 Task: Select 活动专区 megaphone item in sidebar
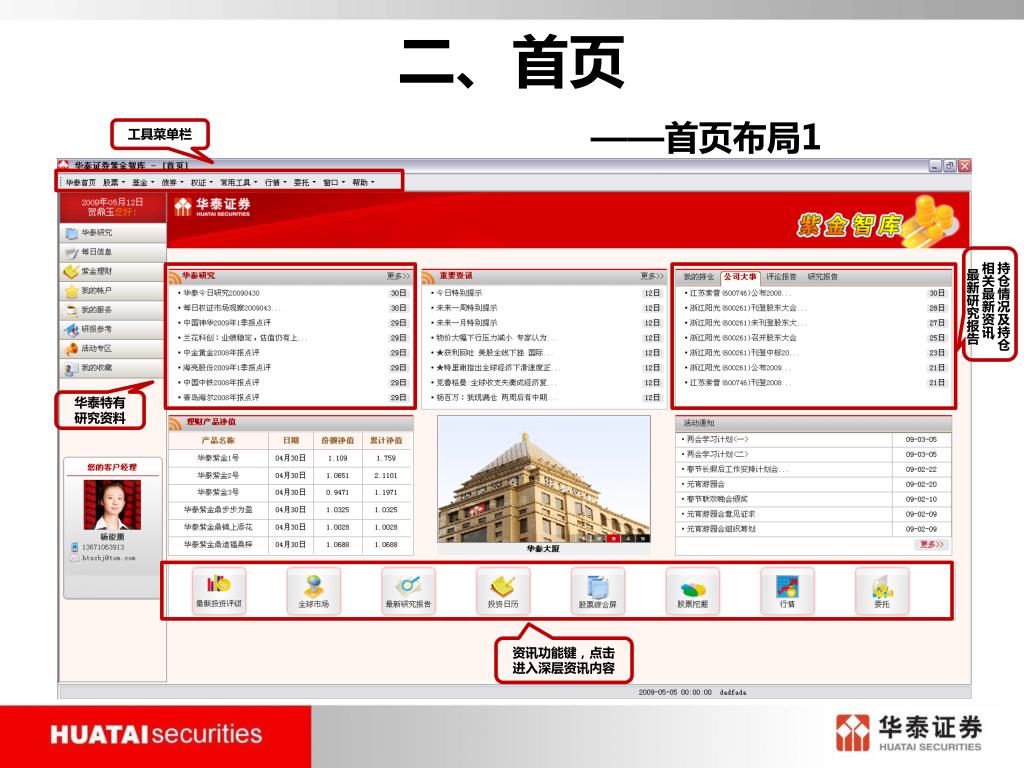[x=112, y=349]
